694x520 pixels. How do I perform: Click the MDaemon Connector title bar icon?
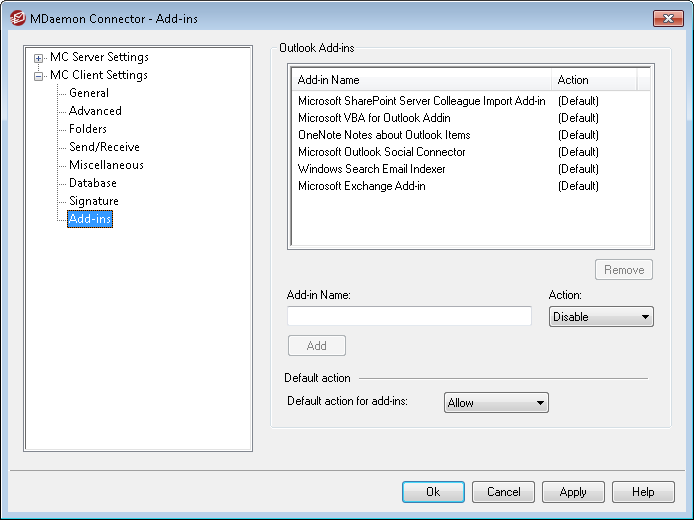[17, 18]
